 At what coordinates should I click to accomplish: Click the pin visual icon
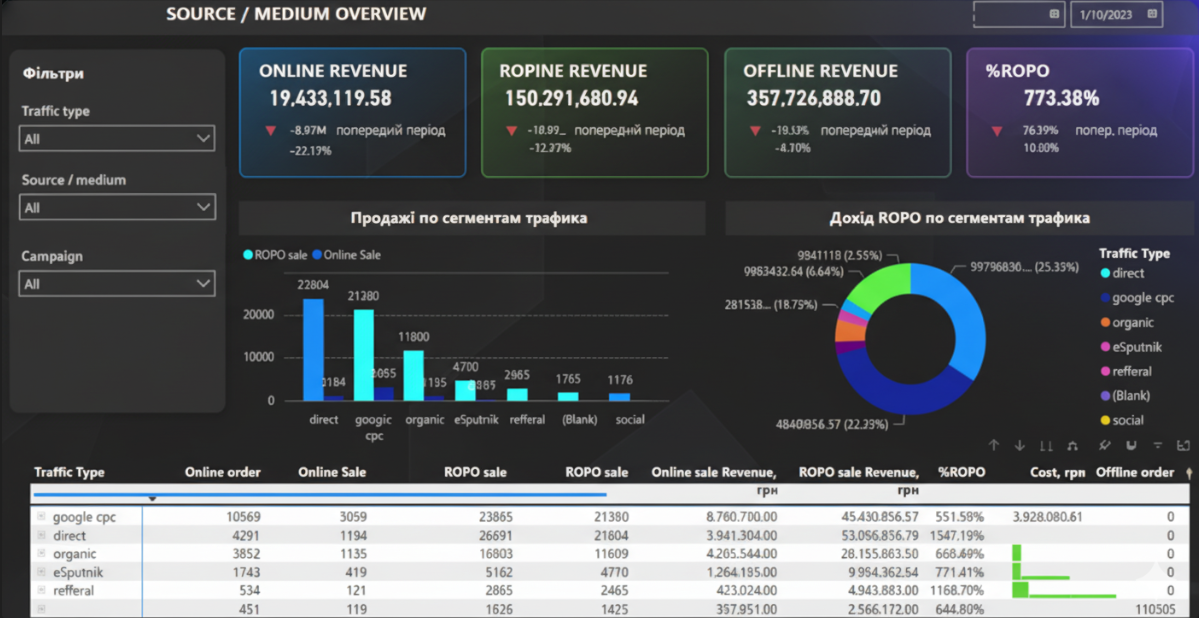1103,445
